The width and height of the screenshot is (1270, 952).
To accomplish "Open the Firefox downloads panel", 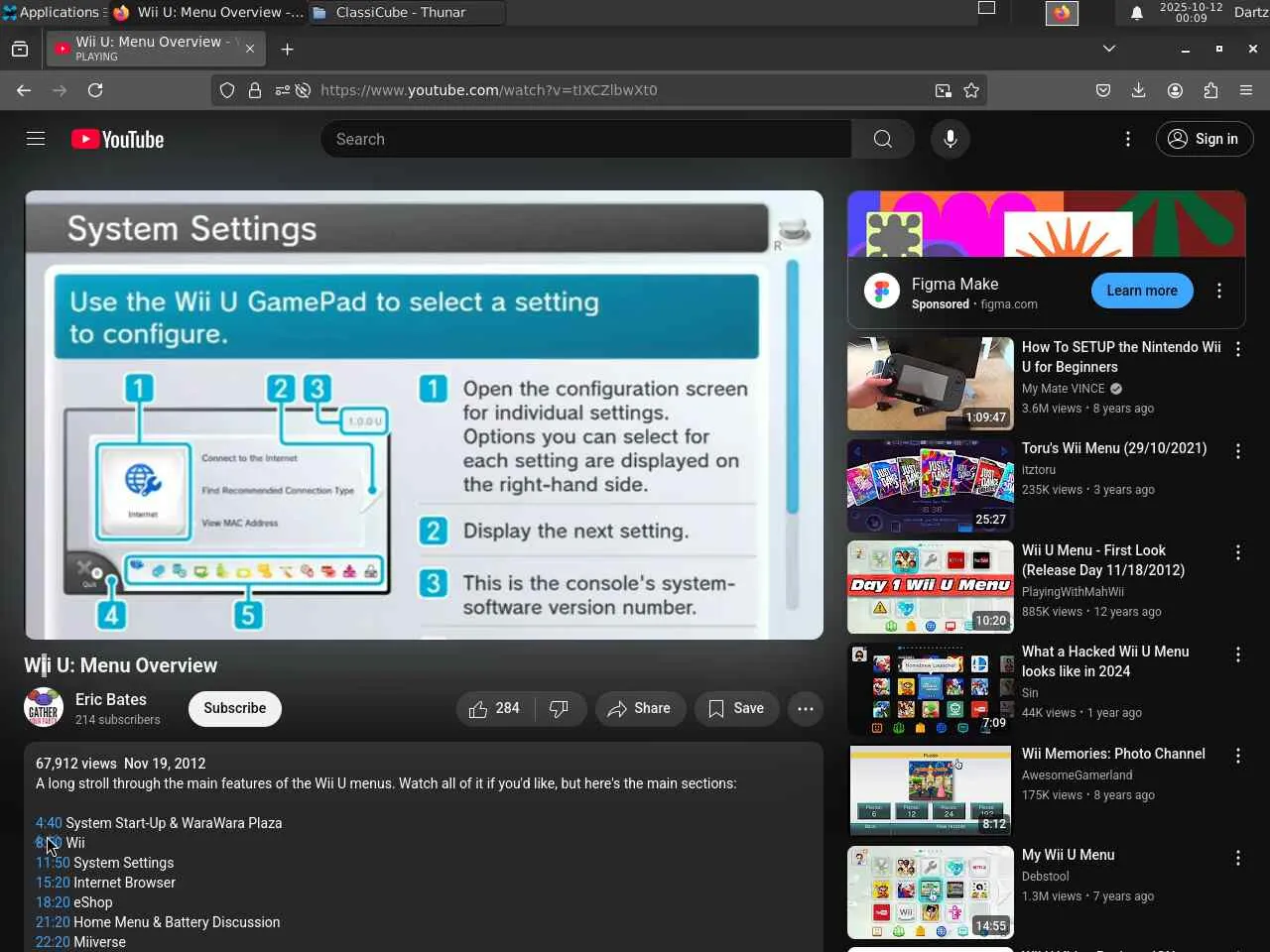I will (1139, 90).
